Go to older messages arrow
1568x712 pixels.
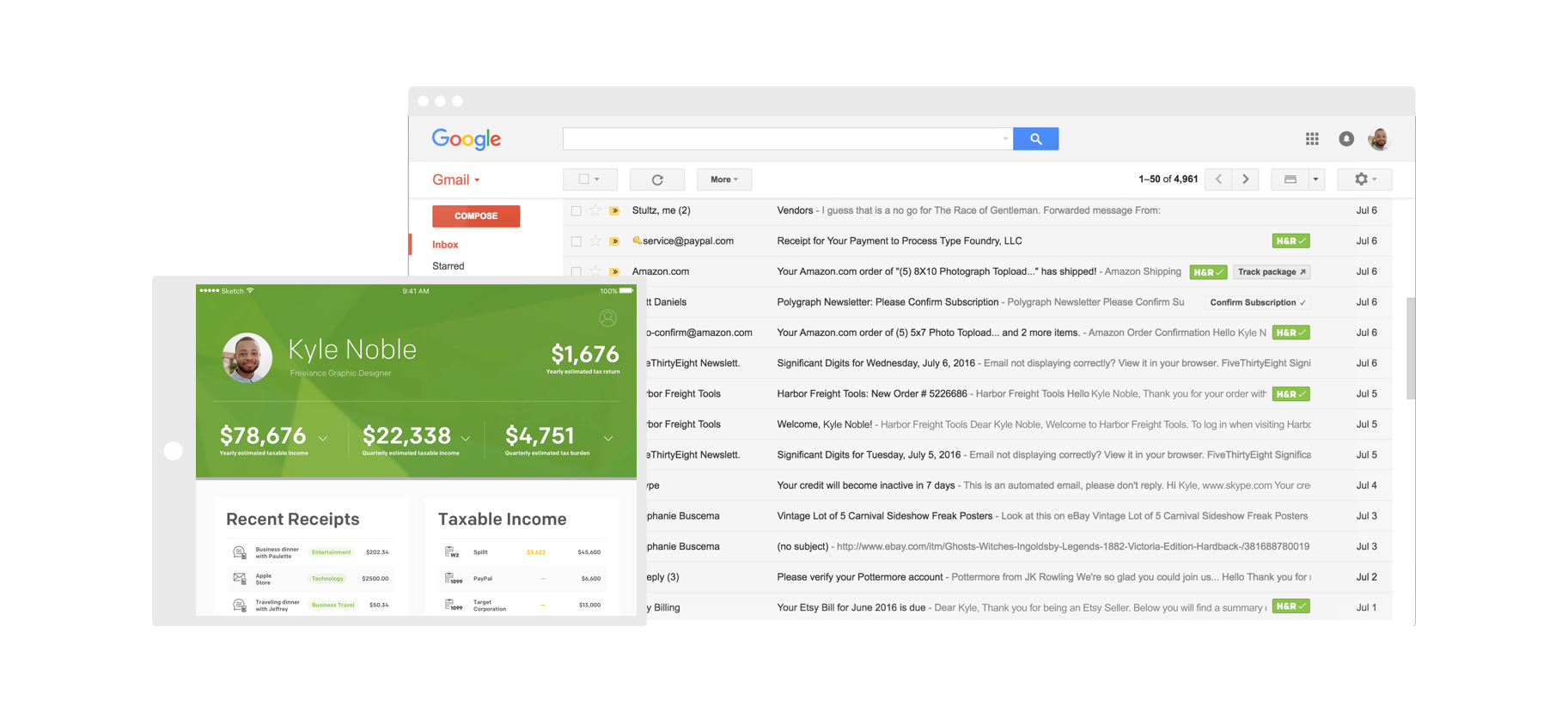tap(1246, 180)
